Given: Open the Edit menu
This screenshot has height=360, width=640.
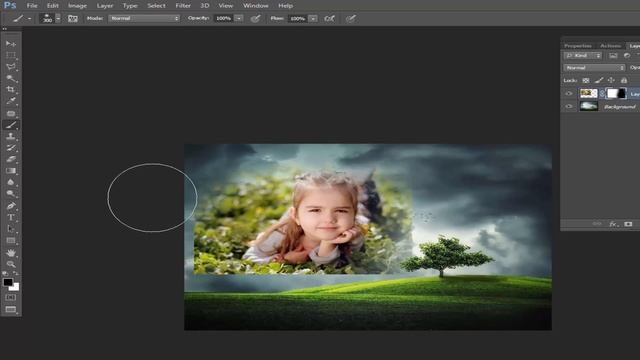Looking at the screenshot, I should tap(53, 6).
